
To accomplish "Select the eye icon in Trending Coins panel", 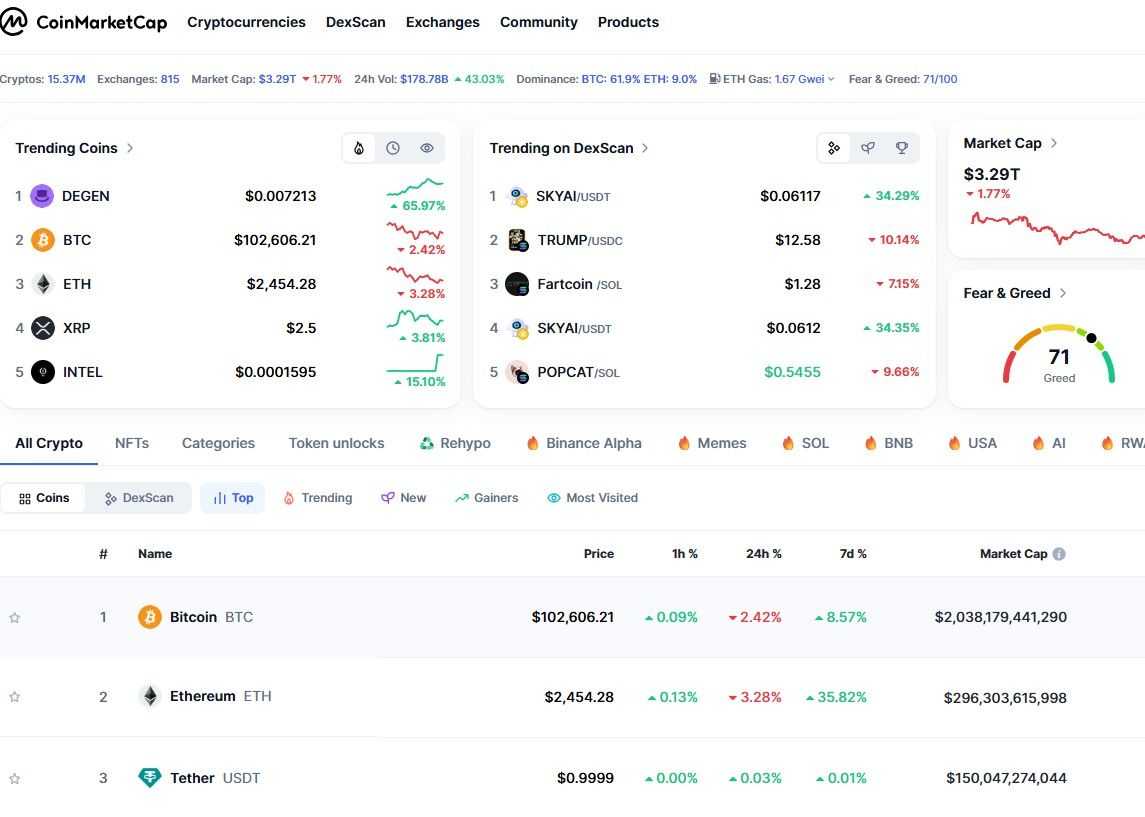I will point(427,147).
